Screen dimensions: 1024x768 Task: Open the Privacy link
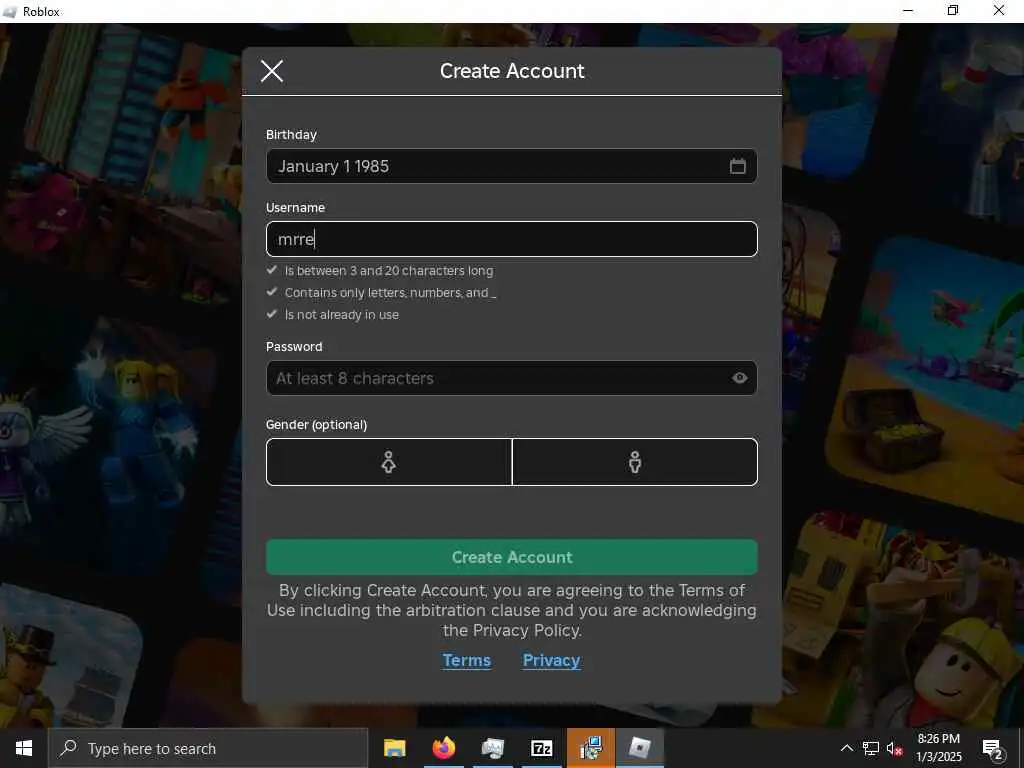[551, 660]
